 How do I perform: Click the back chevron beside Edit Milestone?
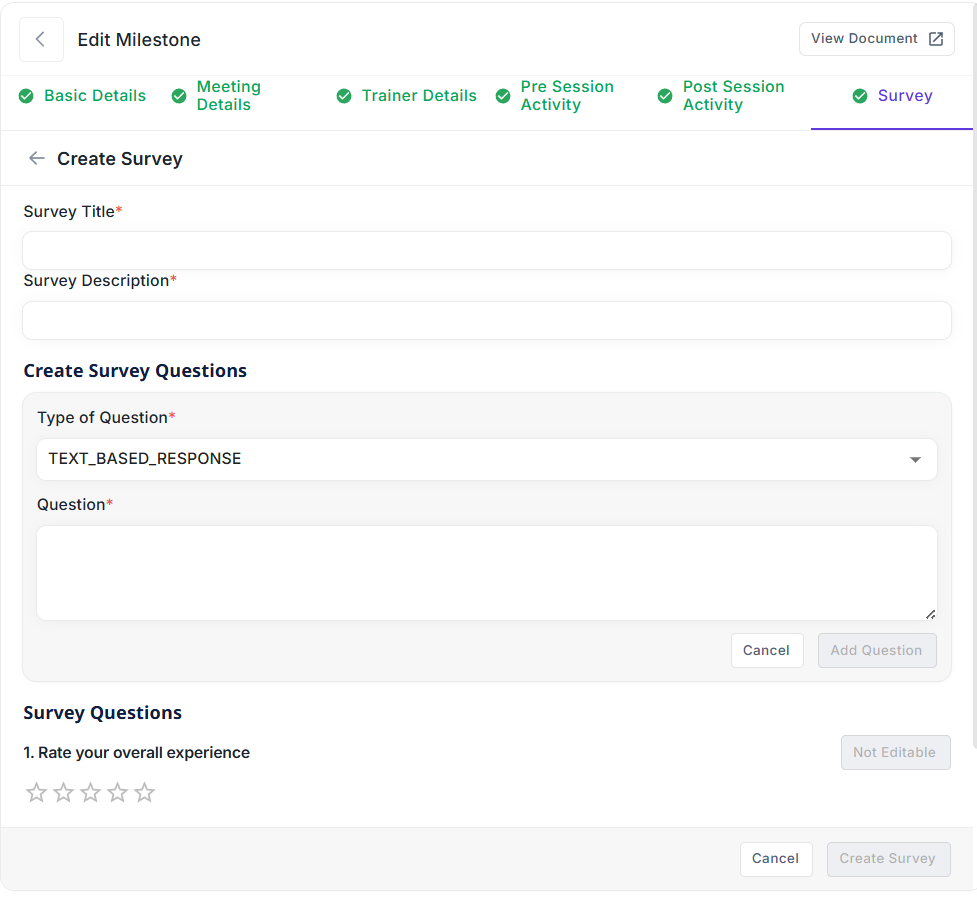tap(41, 40)
